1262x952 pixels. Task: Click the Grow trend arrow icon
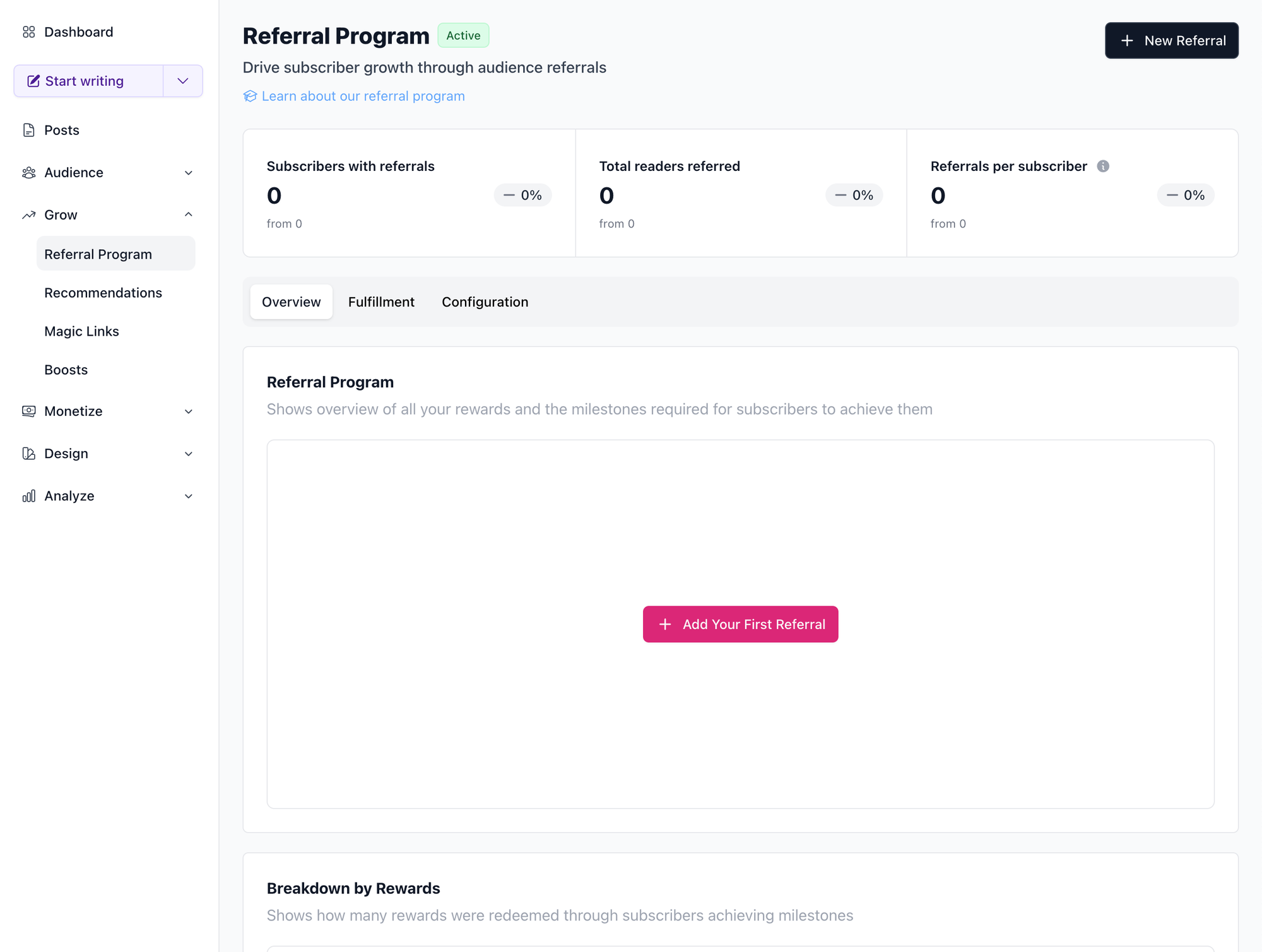29,214
